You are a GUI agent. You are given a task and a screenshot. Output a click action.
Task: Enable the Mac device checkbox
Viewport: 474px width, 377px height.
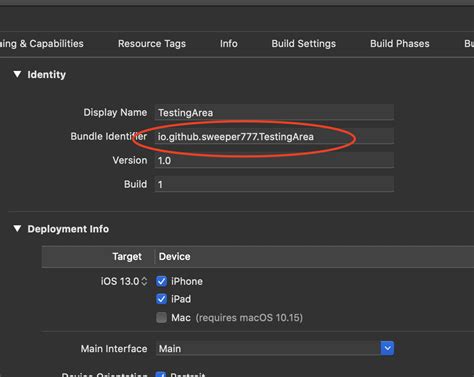[161, 317]
